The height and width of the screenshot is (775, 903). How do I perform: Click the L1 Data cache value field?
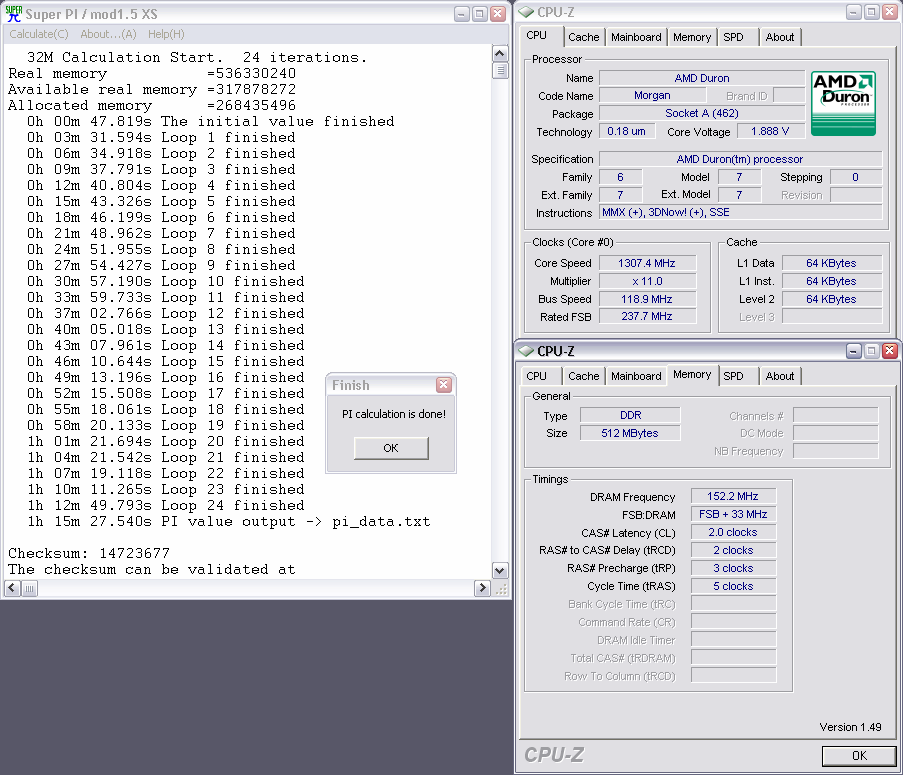(x=832, y=263)
